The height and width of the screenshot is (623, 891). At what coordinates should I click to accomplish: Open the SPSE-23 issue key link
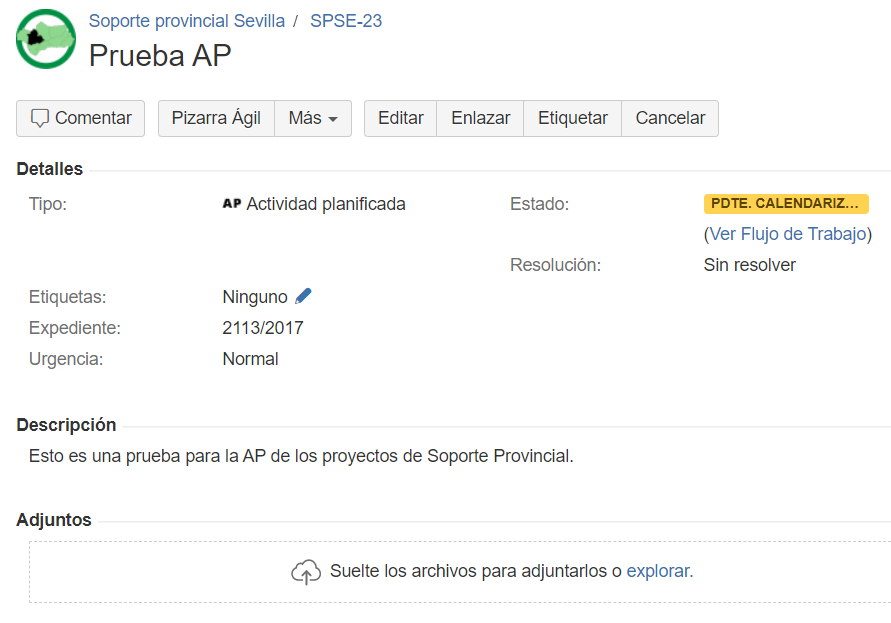point(346,21)
